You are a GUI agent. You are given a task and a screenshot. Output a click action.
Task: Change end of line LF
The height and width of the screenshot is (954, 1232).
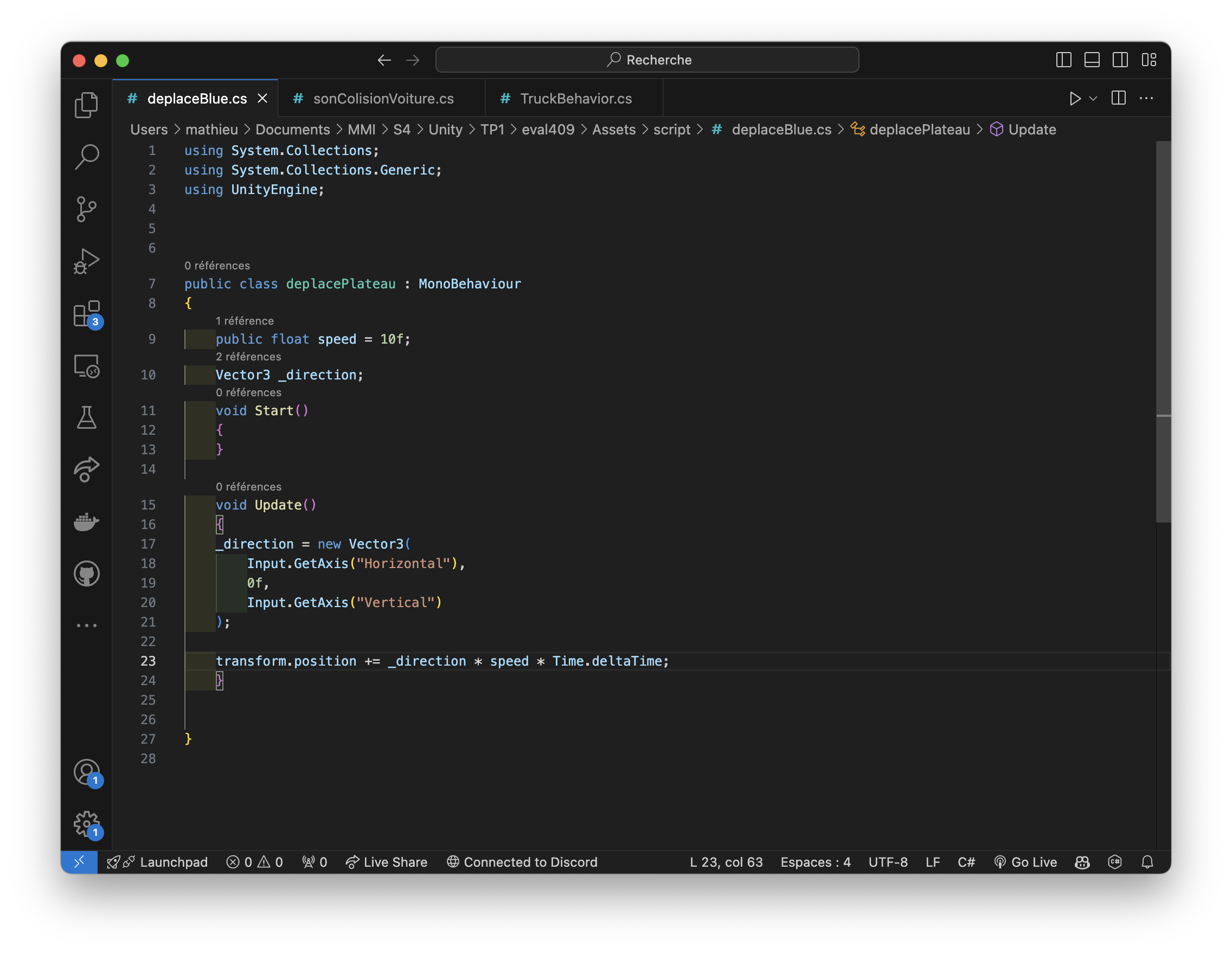tap(933, 862)
